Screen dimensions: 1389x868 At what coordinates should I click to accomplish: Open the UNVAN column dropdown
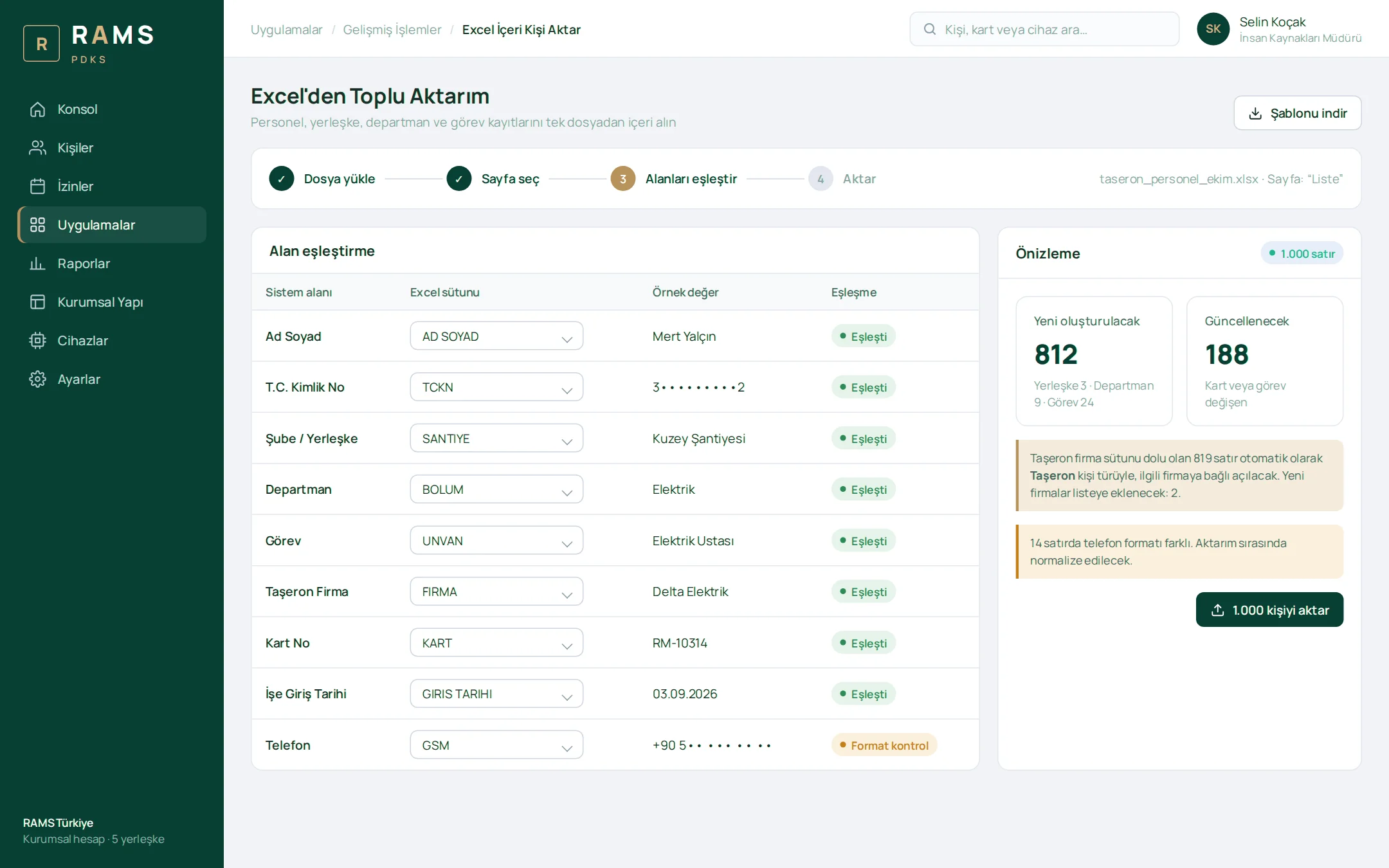pyautogui.click(x=496, y=541)
